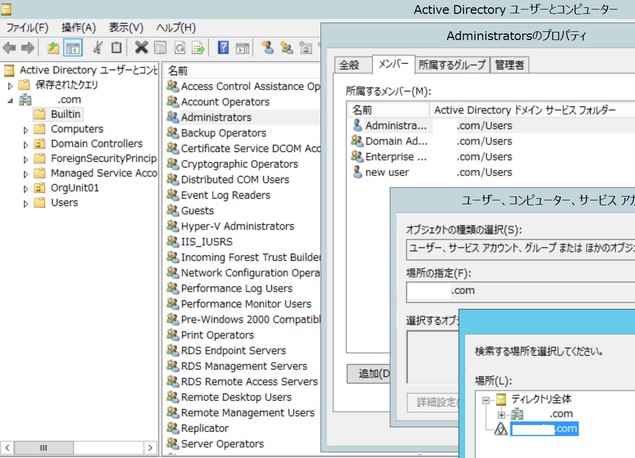635x458 pixels.
Task: Switch to the 管理者 tab
Action: (509, 65)
